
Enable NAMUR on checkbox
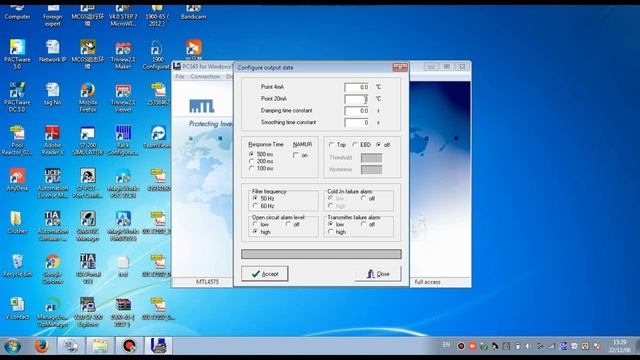296,155
